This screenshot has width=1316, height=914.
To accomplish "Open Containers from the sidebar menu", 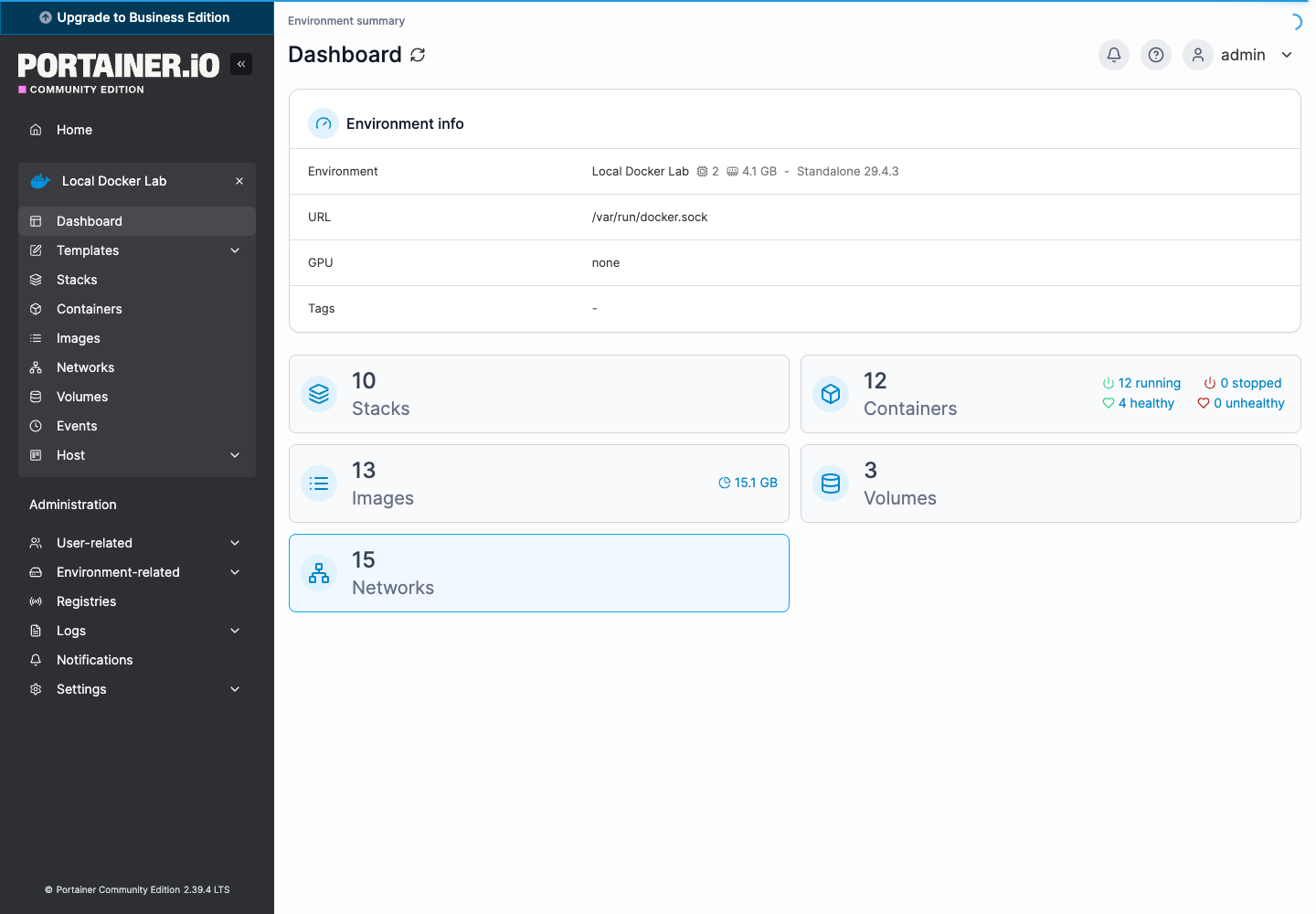I will [x=137, y=309].
